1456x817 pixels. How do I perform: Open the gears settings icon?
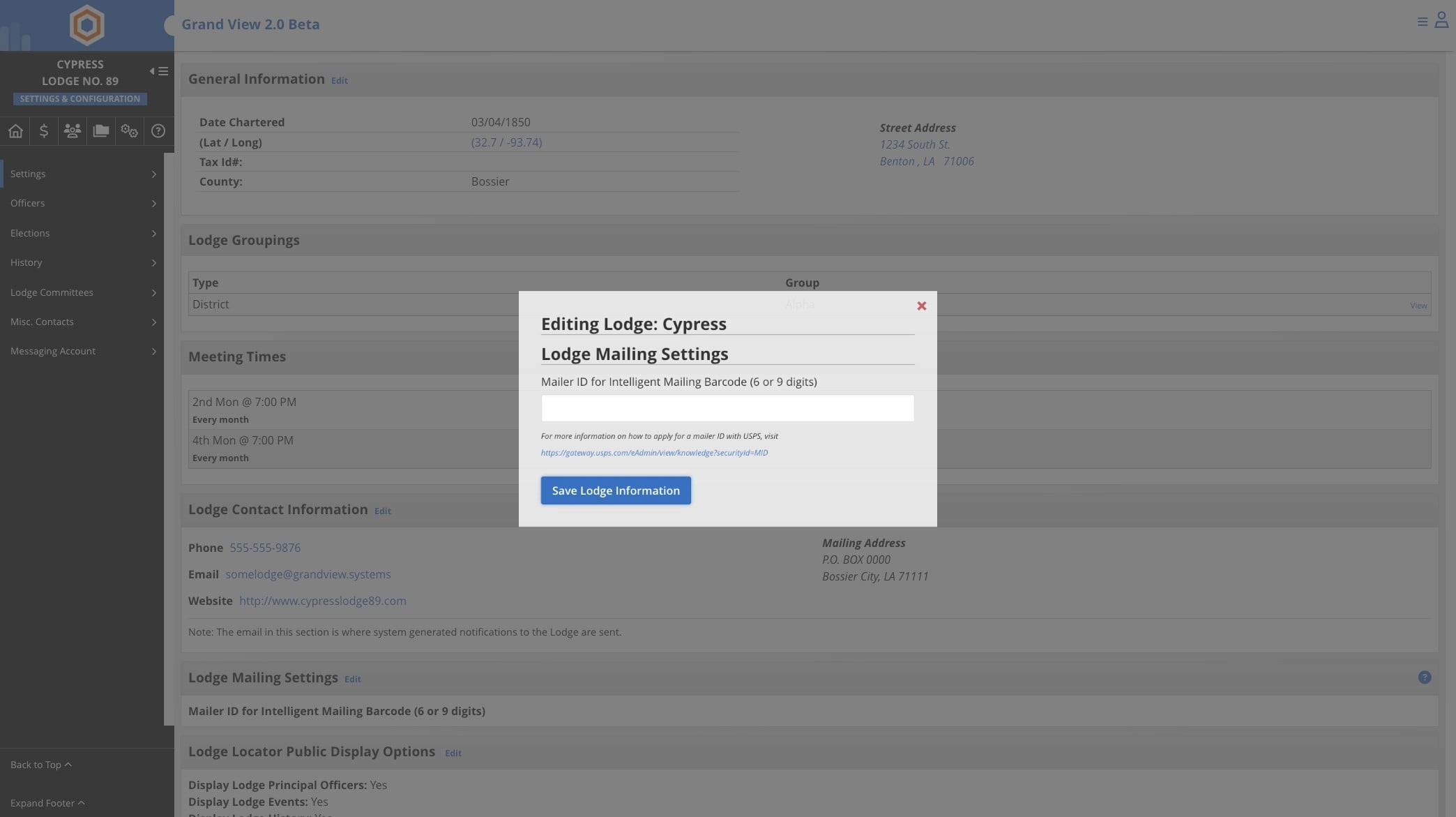(130, 130)
